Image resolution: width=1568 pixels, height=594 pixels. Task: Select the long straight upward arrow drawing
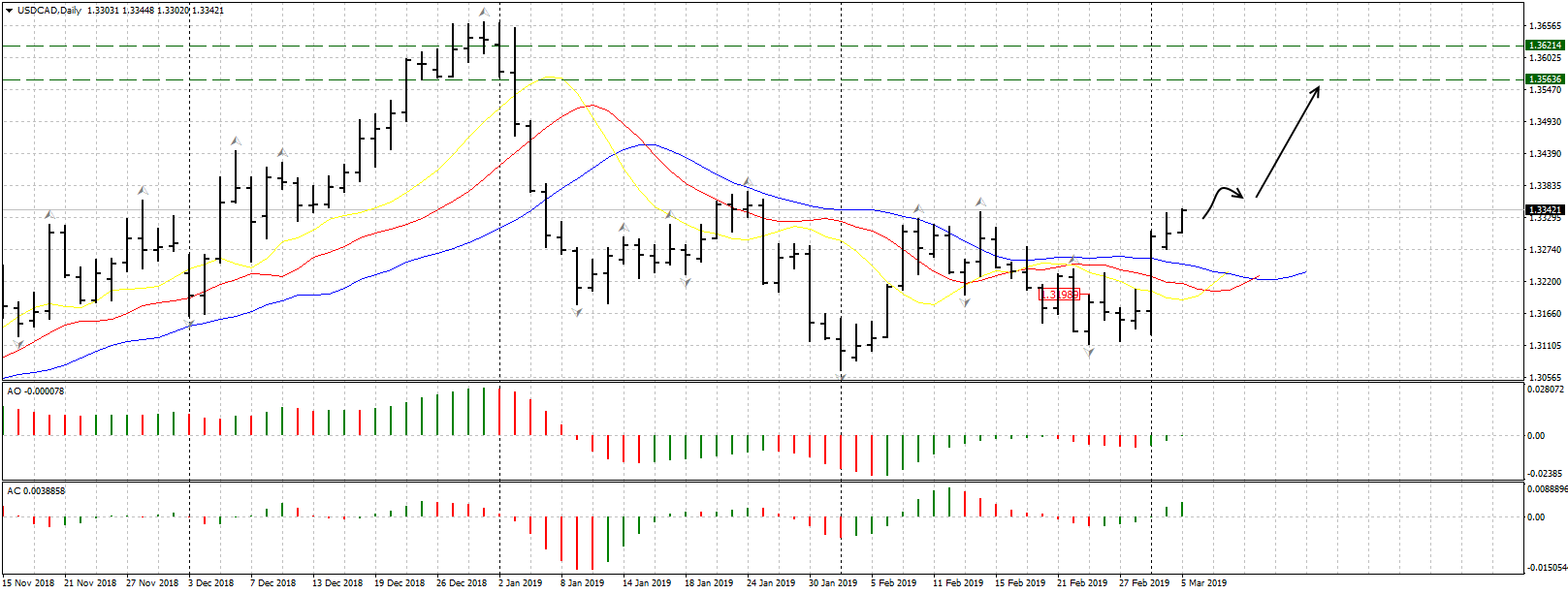1288,141
